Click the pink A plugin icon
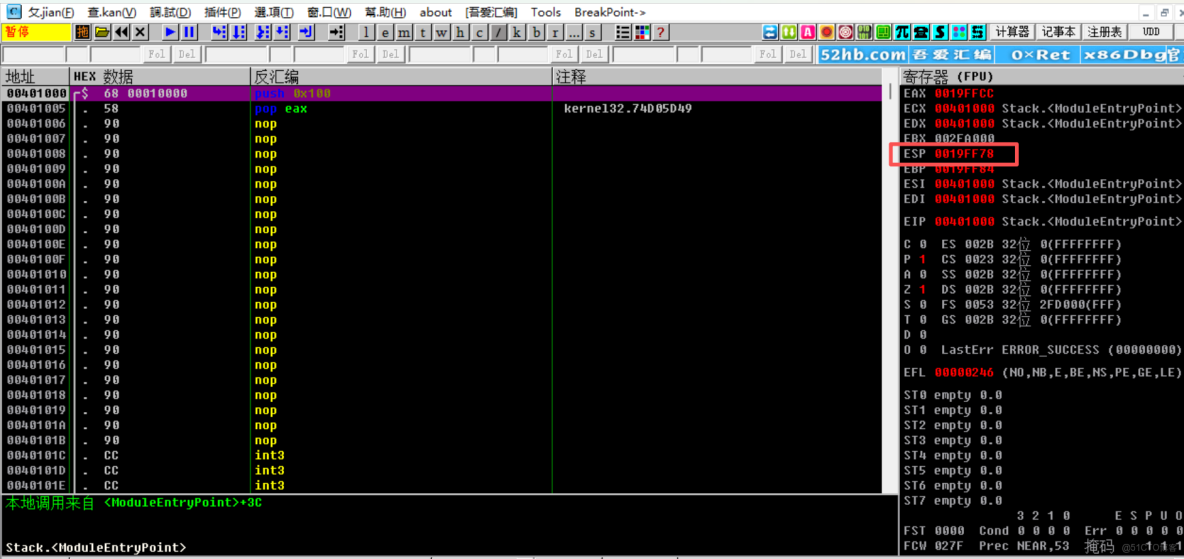Viewport: 1184px width, 559px height. click(x=808, y=32)
